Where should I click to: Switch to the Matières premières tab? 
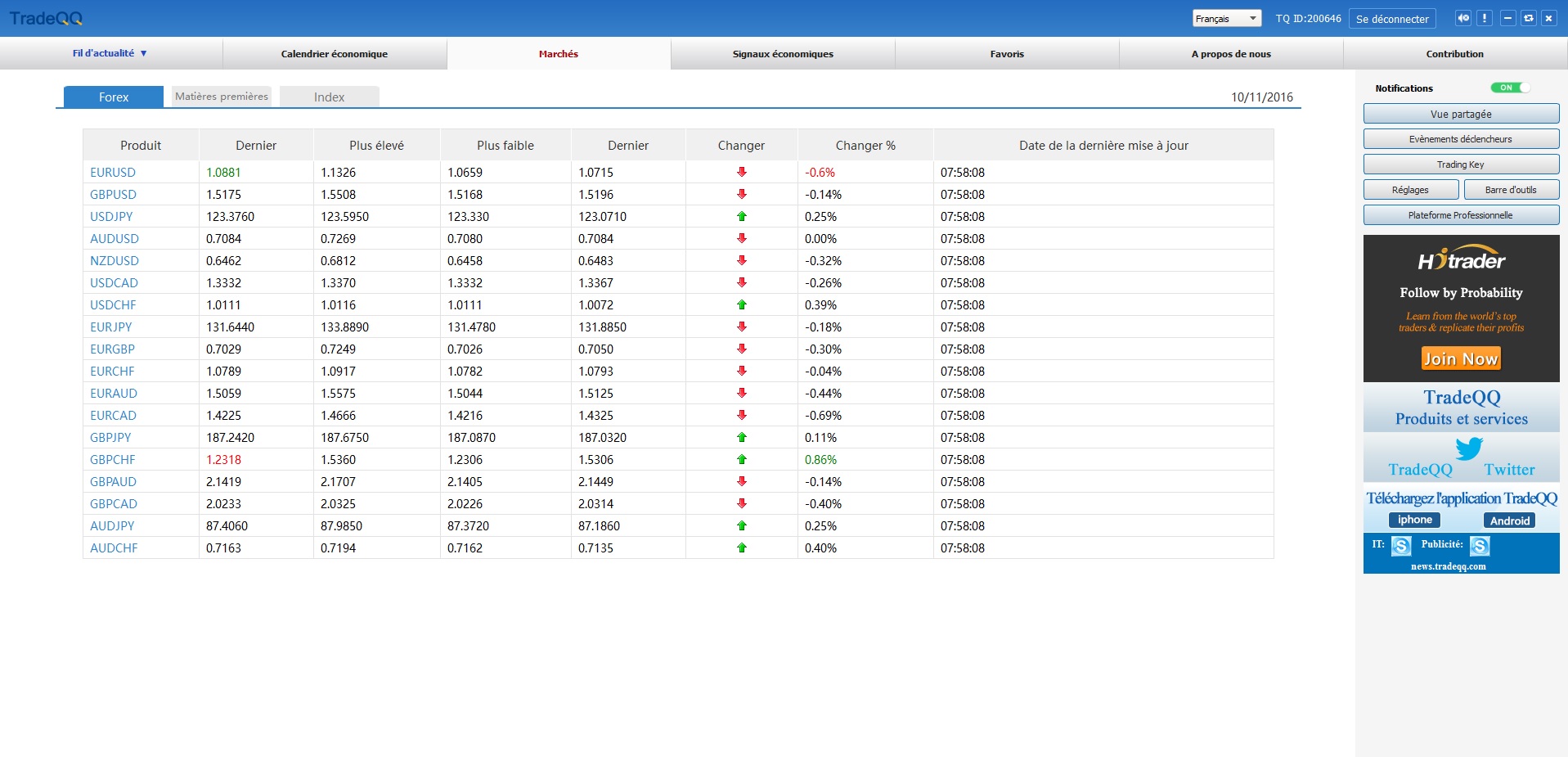click(222, 97)
